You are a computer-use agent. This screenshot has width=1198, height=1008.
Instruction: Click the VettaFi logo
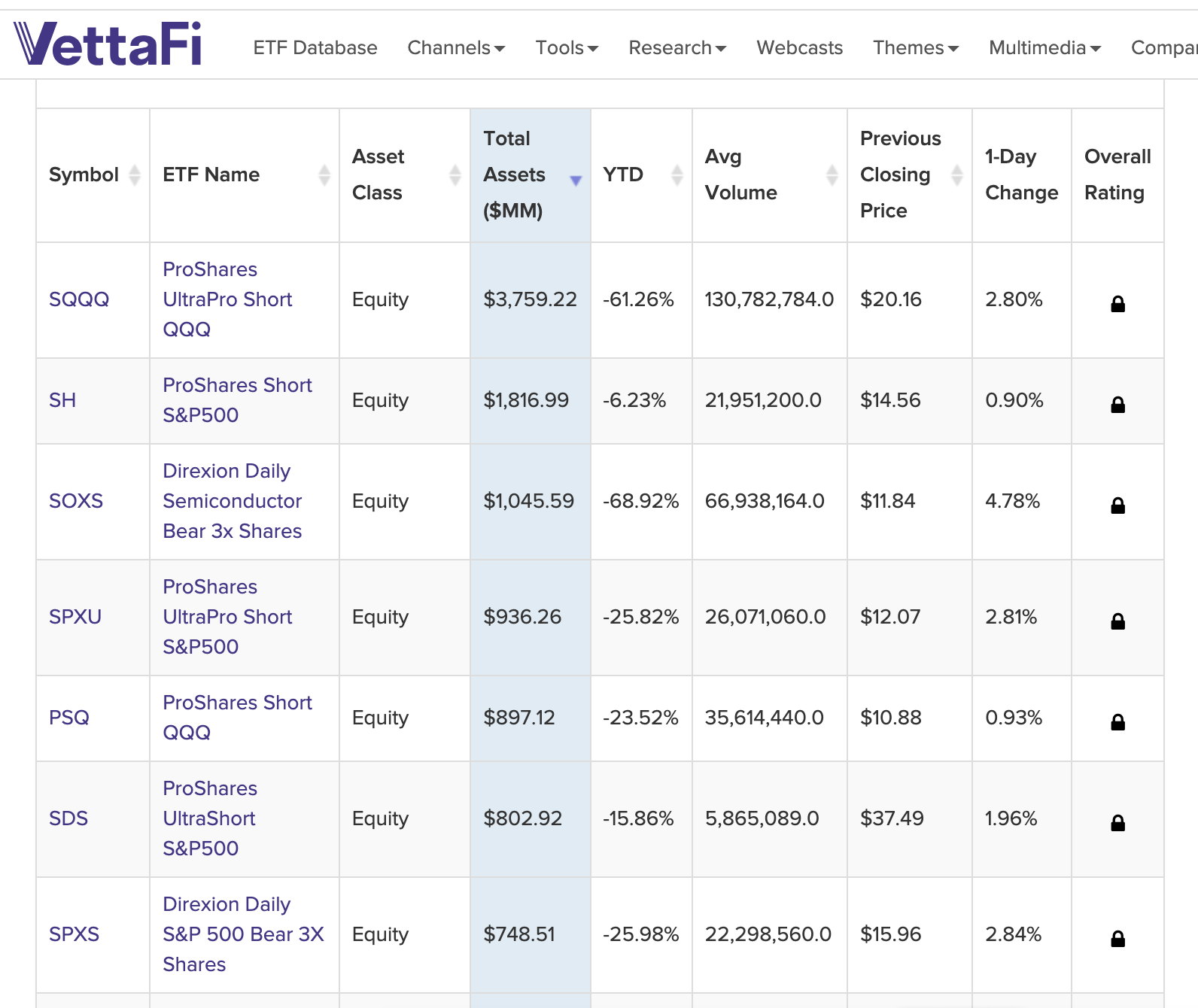[x=108, y=44]
